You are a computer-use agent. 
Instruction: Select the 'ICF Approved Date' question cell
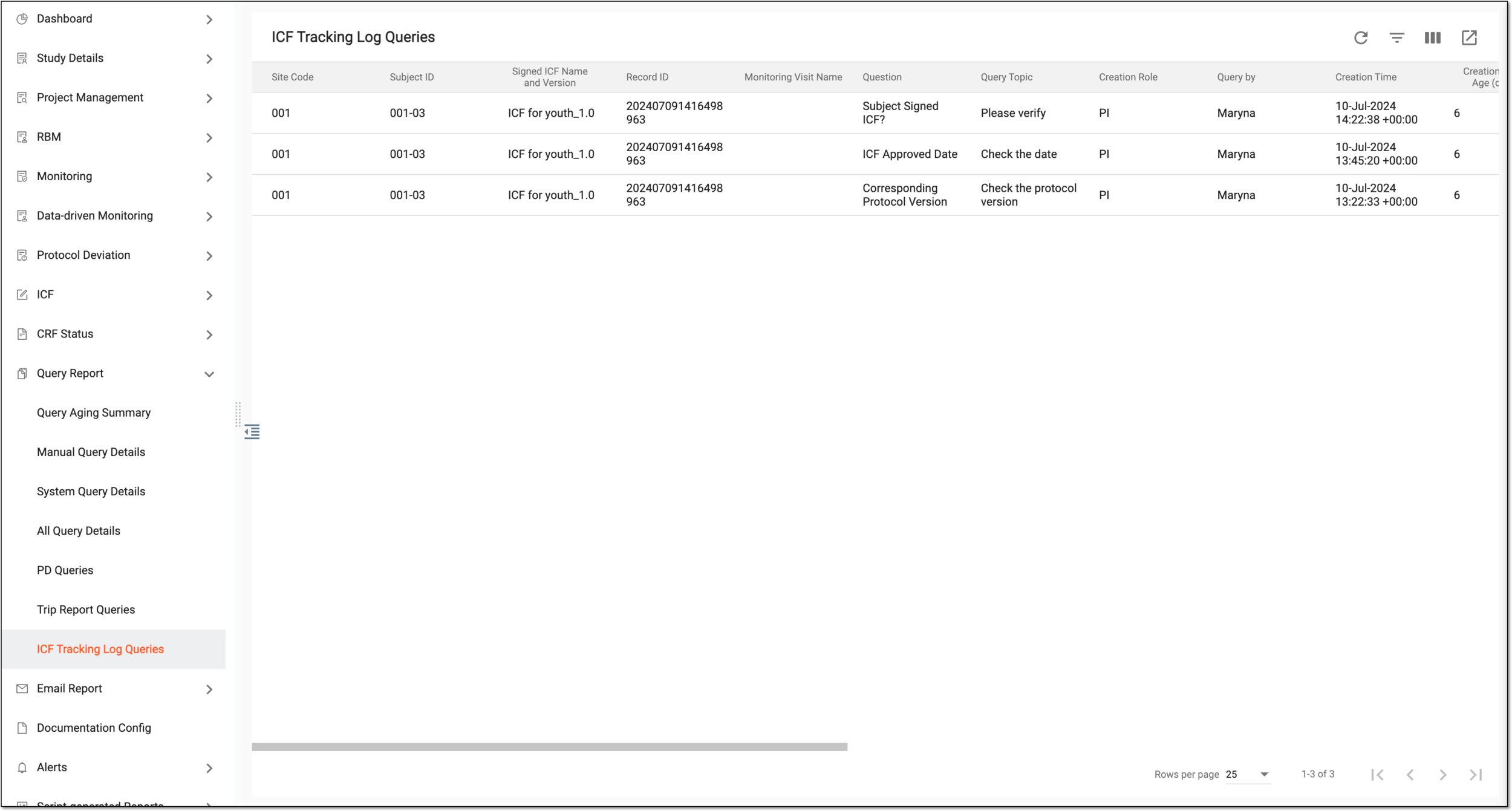click(910, 154)
